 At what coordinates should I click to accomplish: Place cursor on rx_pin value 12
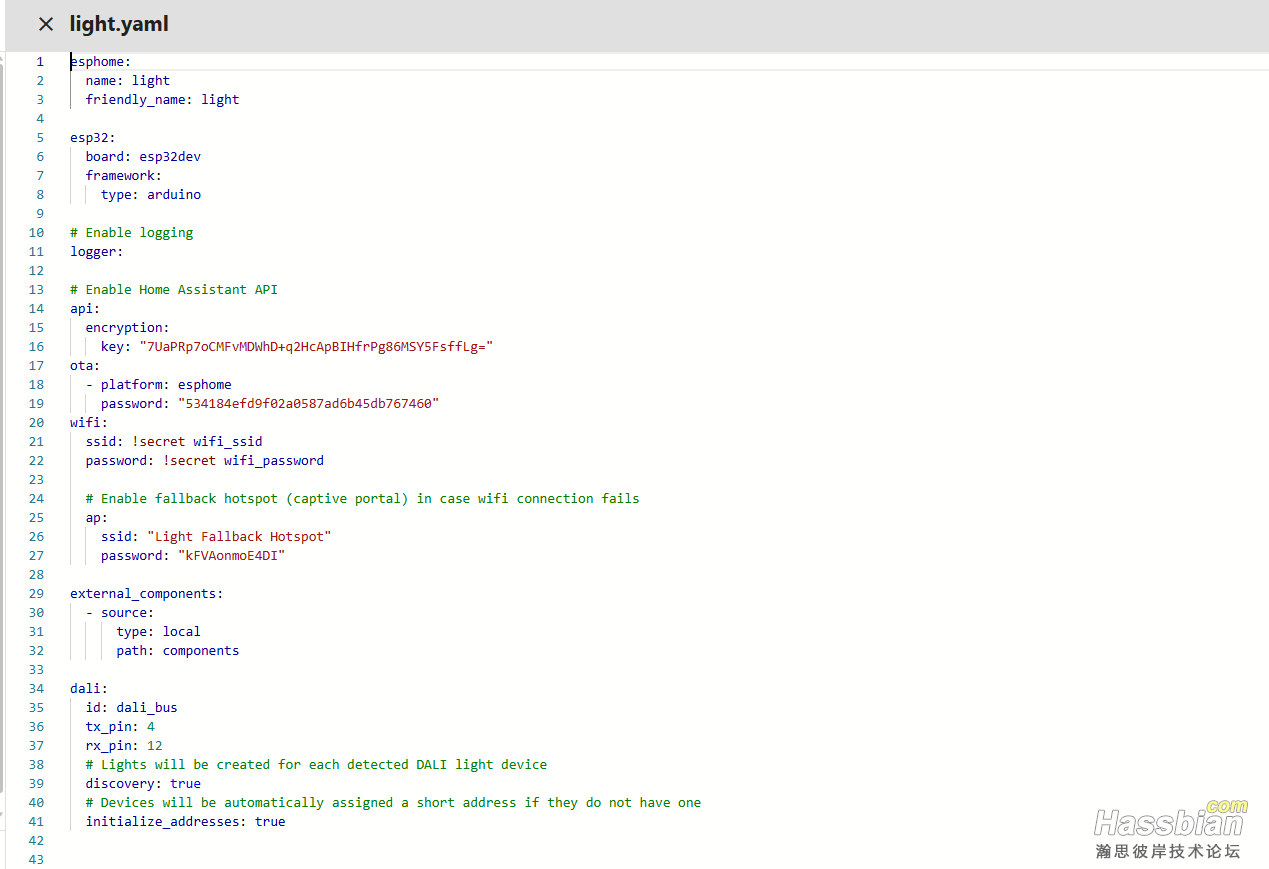coord(155,746)
